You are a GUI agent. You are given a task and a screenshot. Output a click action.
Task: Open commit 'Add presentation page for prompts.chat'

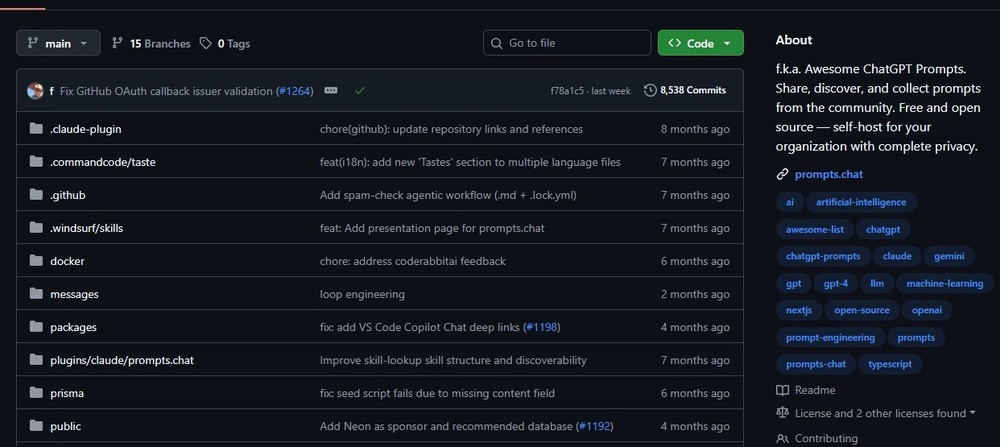coord(432,228)
